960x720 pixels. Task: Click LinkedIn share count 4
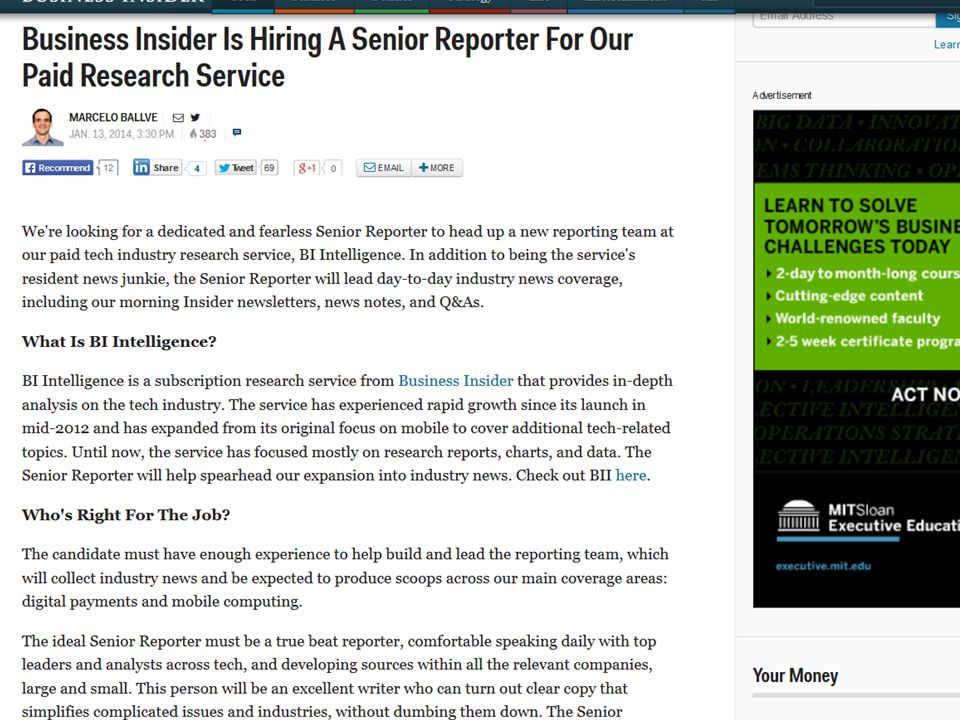pyautogui.click(x=197, y=168)
